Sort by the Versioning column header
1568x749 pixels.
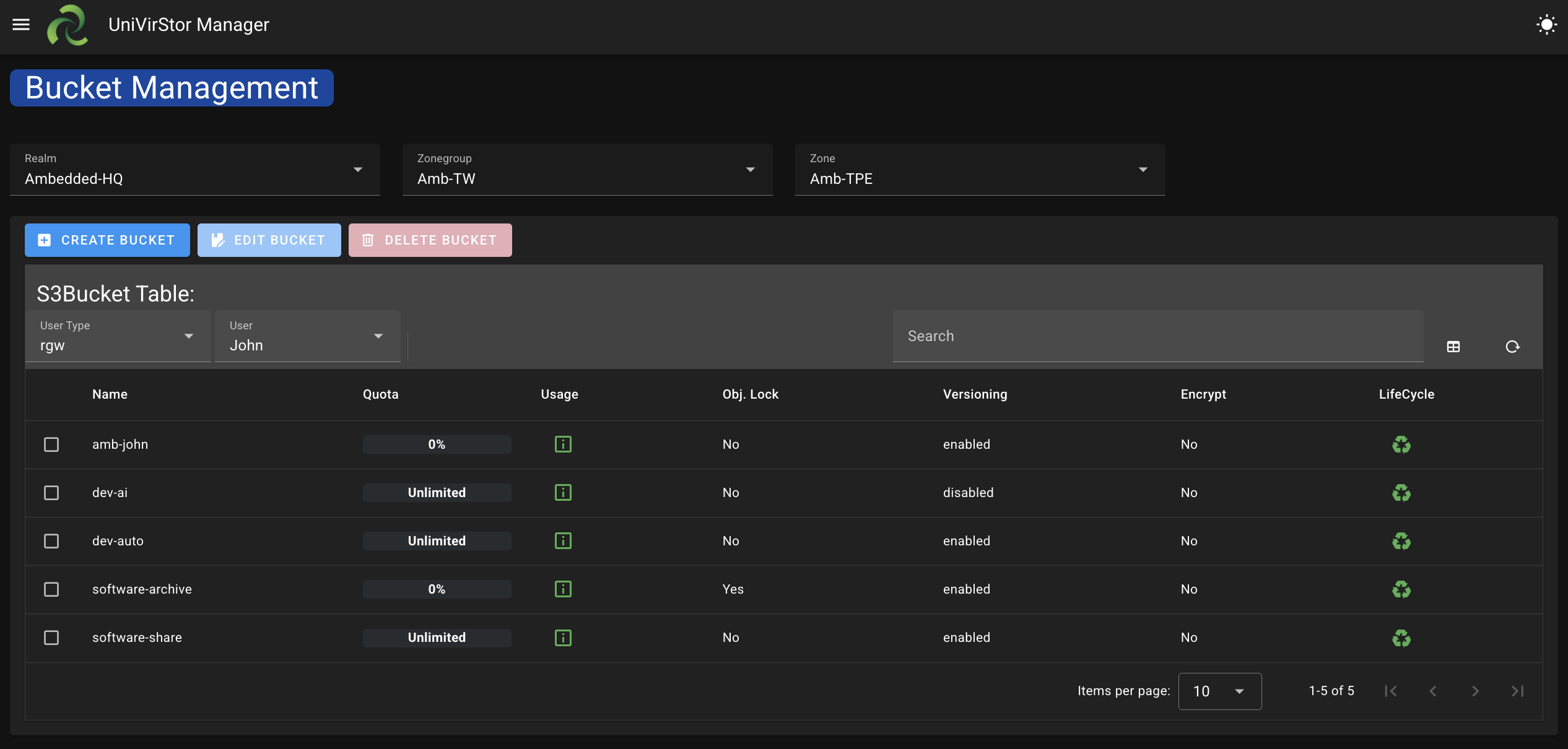(975, 394)
